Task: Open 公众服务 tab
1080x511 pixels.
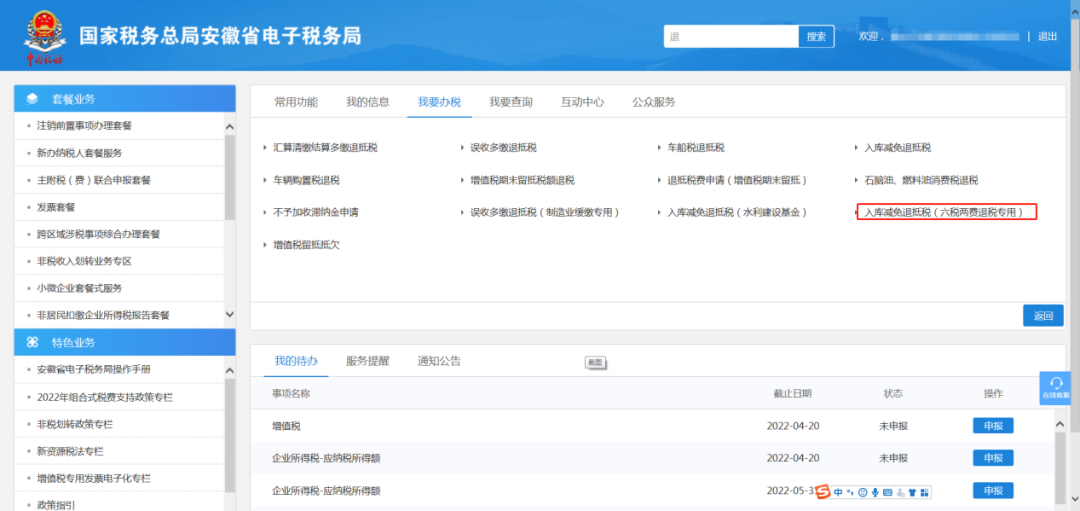Action: click(x=654, y=102)
